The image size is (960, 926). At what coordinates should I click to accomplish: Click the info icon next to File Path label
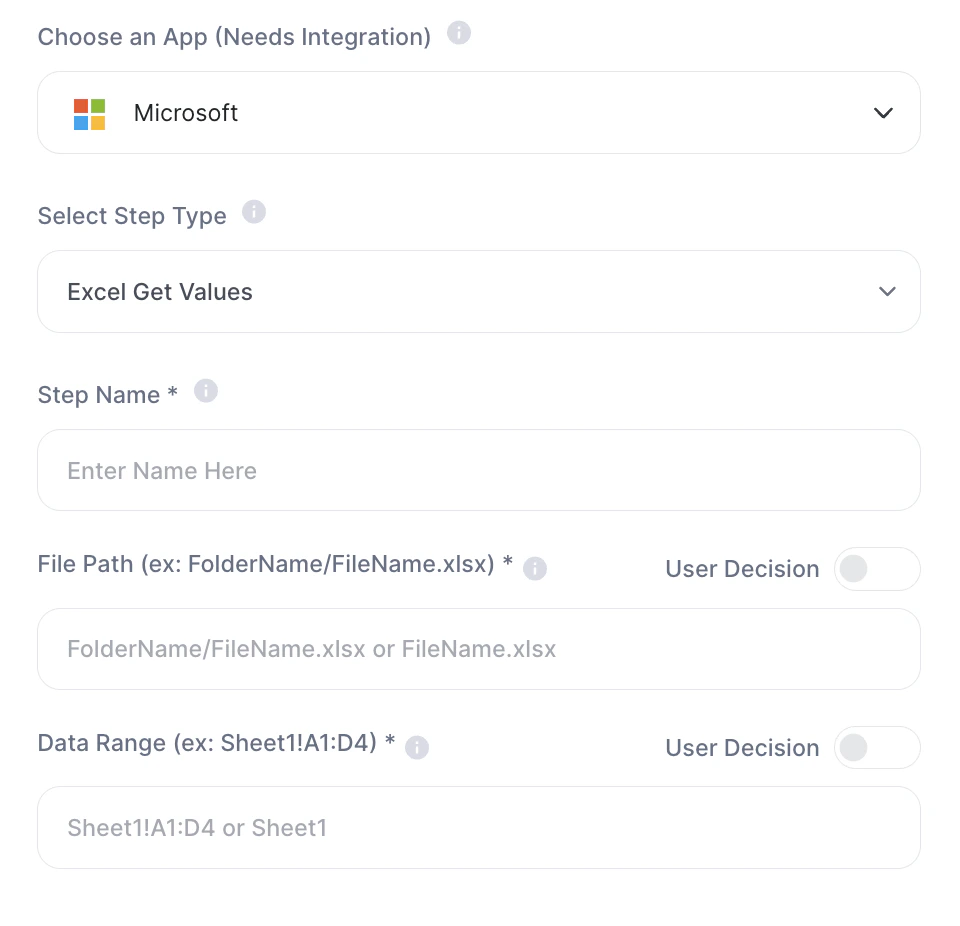[x=535, y=569]
